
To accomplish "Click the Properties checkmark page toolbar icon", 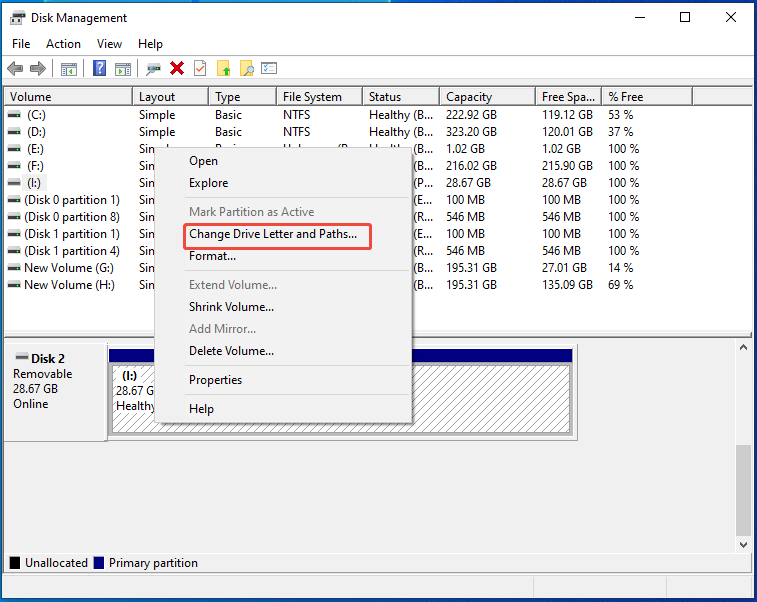I will click(200, 68).
